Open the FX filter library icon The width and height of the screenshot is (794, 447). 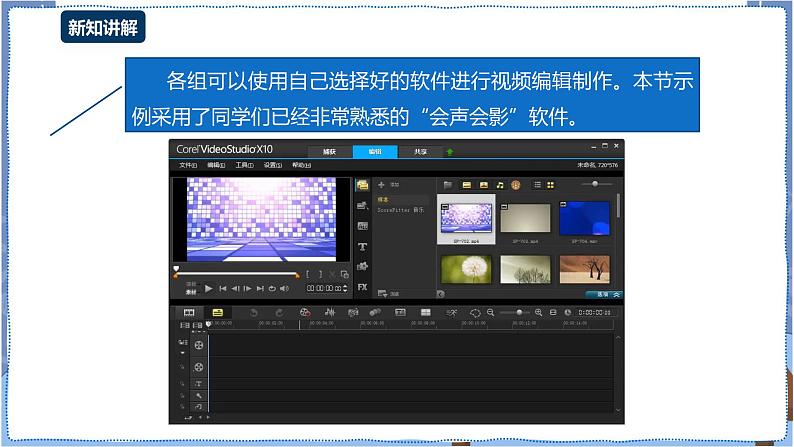tap(362, 287)
